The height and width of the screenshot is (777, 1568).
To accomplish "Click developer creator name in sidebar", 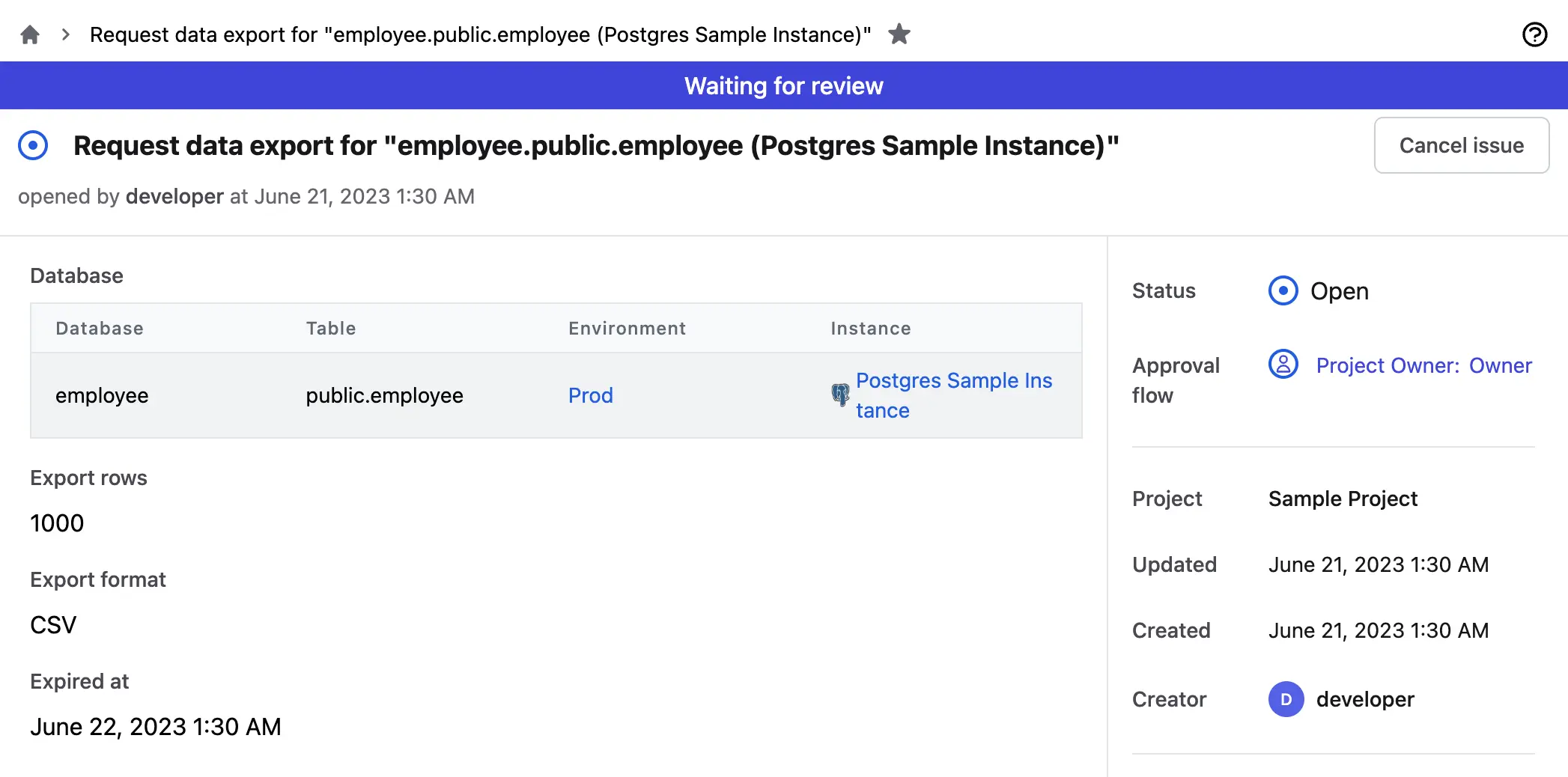I will pyautogui.click(x=1365, y=699).
